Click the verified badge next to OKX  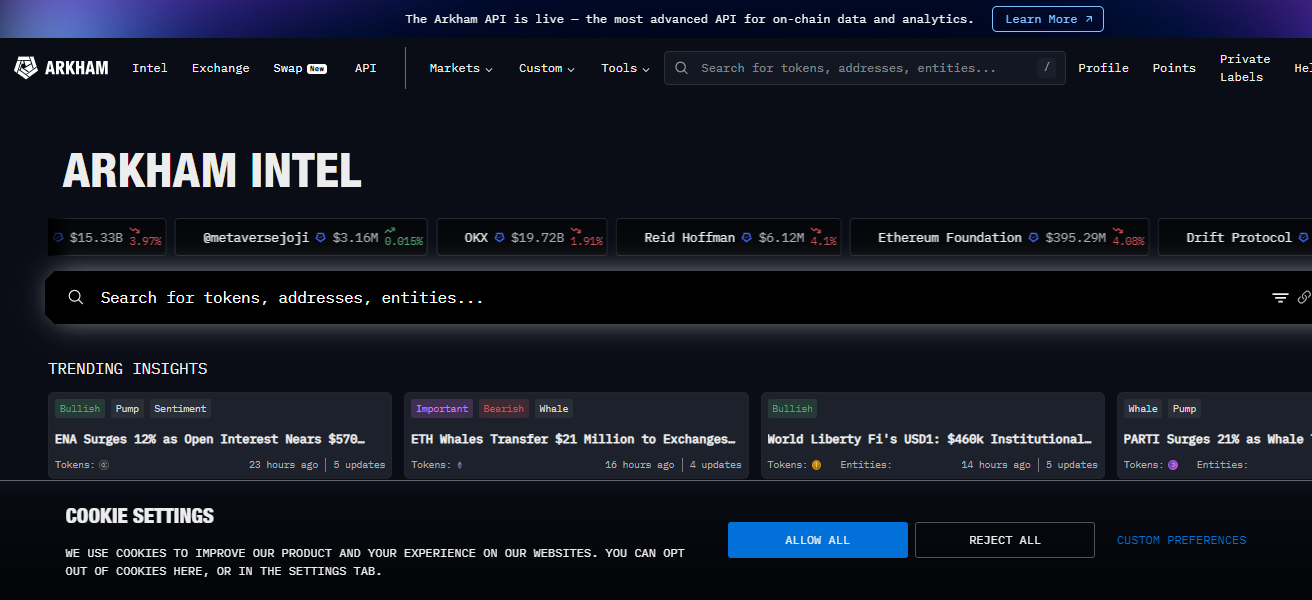coord(499,238)
